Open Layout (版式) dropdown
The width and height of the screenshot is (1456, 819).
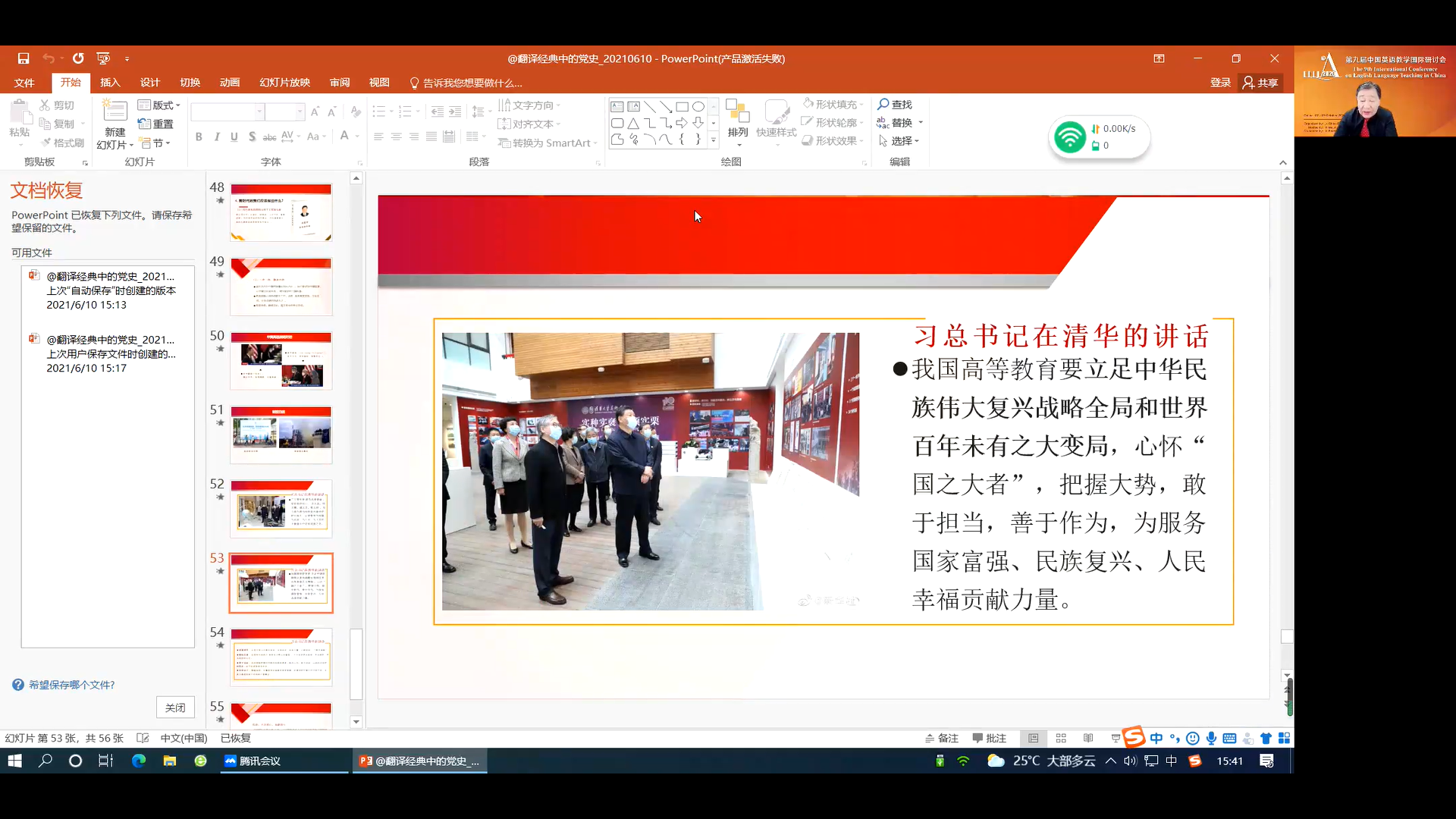[x=160, y=105]
